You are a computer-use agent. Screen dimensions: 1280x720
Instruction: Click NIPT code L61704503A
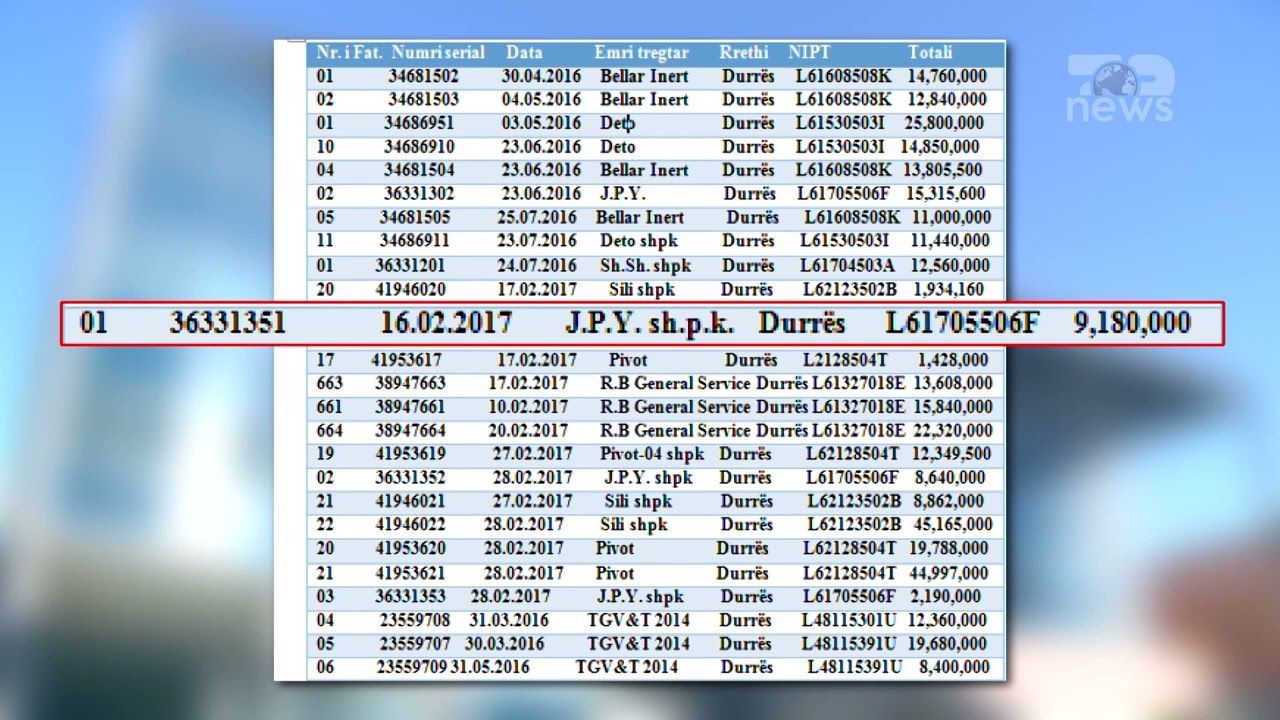850,266
